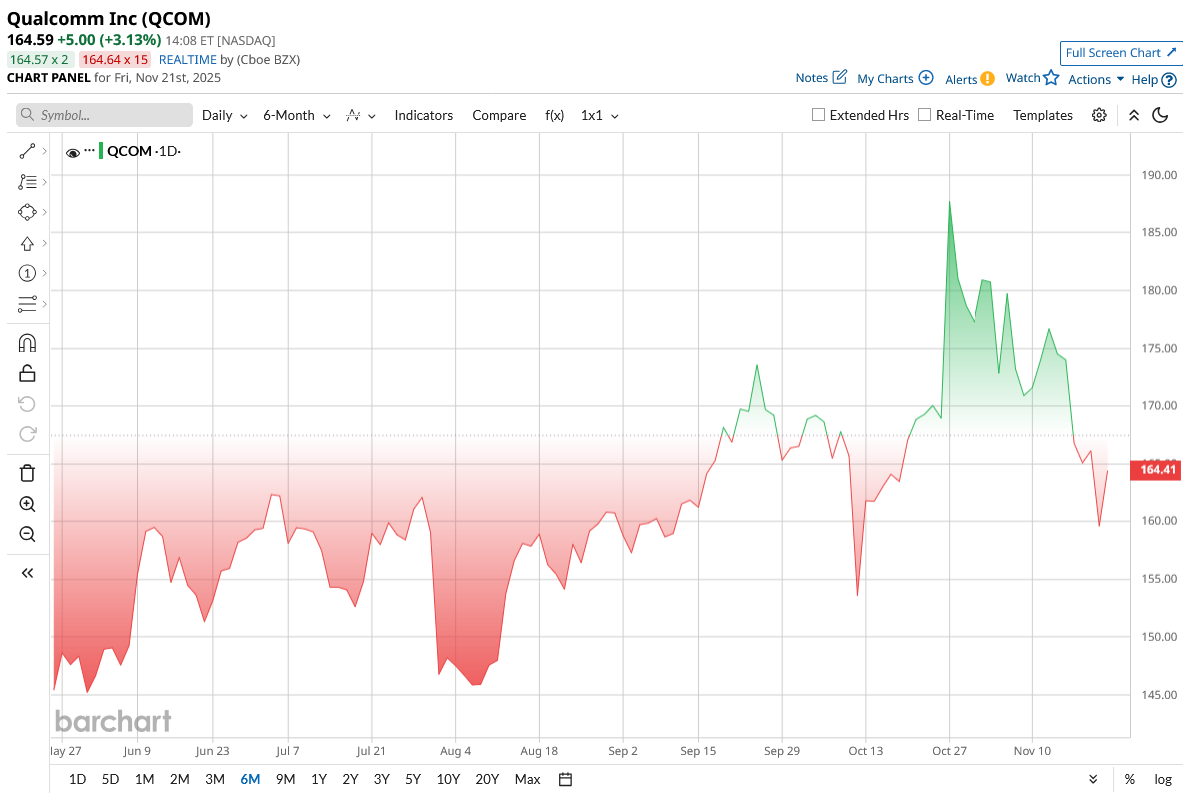1183x793 pixels.
Task: Click the 164.41 price label
Action: point(1156,470)
